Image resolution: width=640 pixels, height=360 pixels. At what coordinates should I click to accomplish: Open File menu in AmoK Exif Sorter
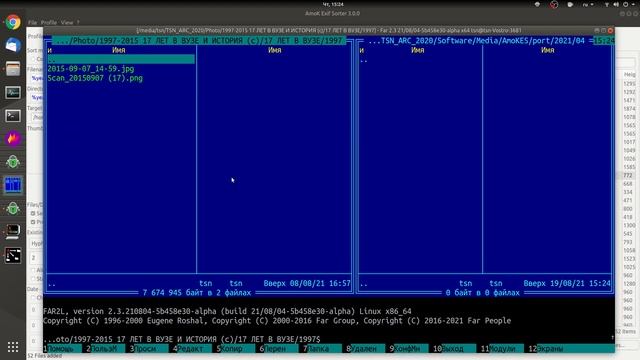[33, 22]
